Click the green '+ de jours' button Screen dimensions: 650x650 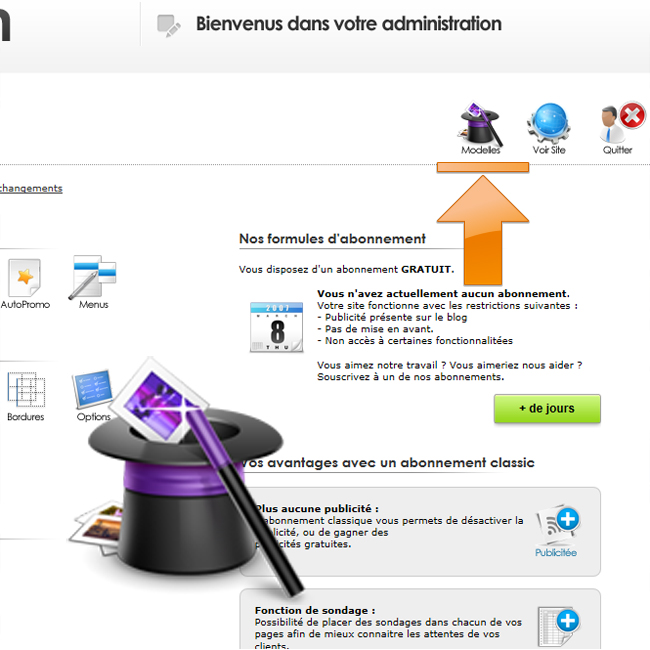point(547,408)
